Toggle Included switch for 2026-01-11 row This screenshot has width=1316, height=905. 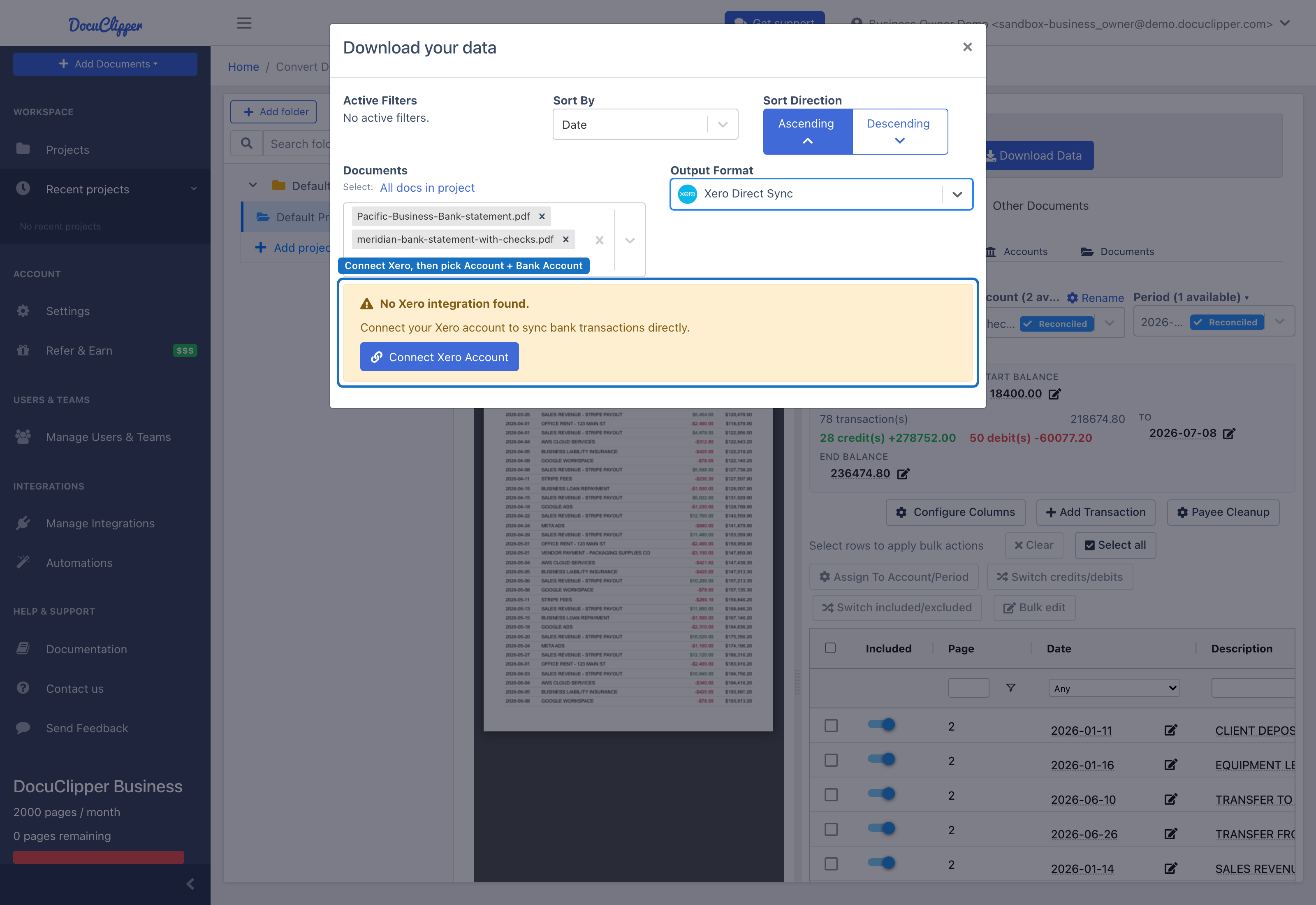coord(881,725)
